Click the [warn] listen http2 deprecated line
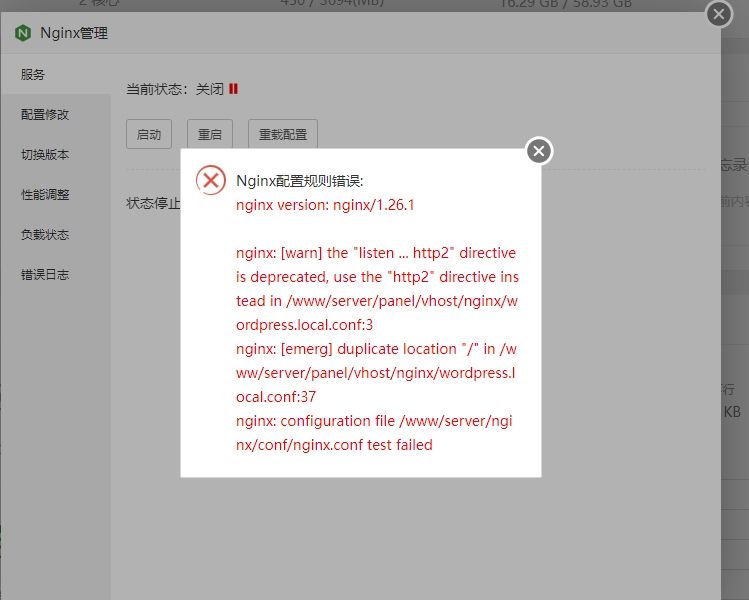This screenshot has height=600, width=749. (x=377, y=289)
